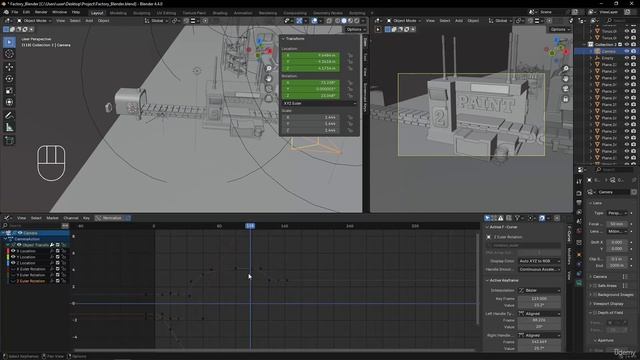640x360 pixels.
Task: Open the Render properties tab icon
Action: pyautogui.click(x=579, y=193)
